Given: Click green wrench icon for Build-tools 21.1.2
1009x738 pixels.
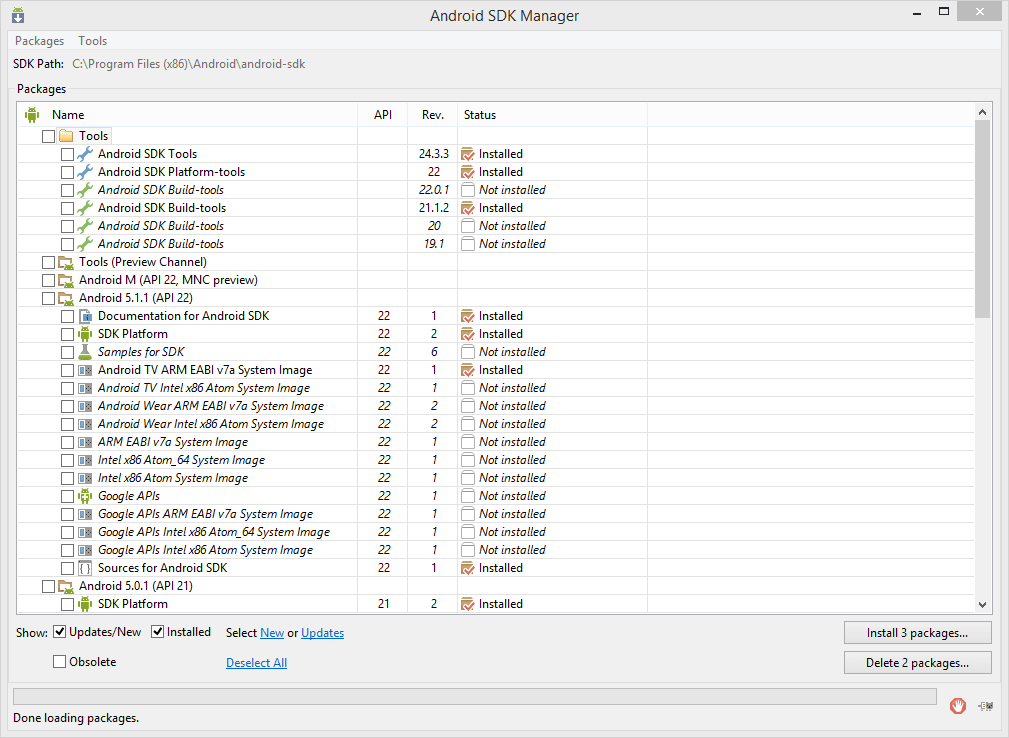Looking at the screenshot, I should coord(85,208).
